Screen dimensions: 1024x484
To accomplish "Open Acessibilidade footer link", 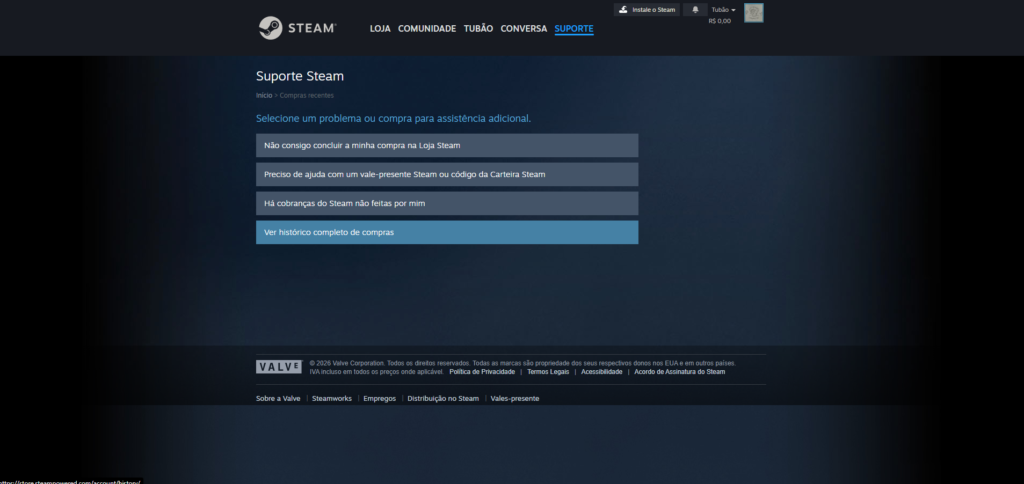I will click(x=601, y=372).
